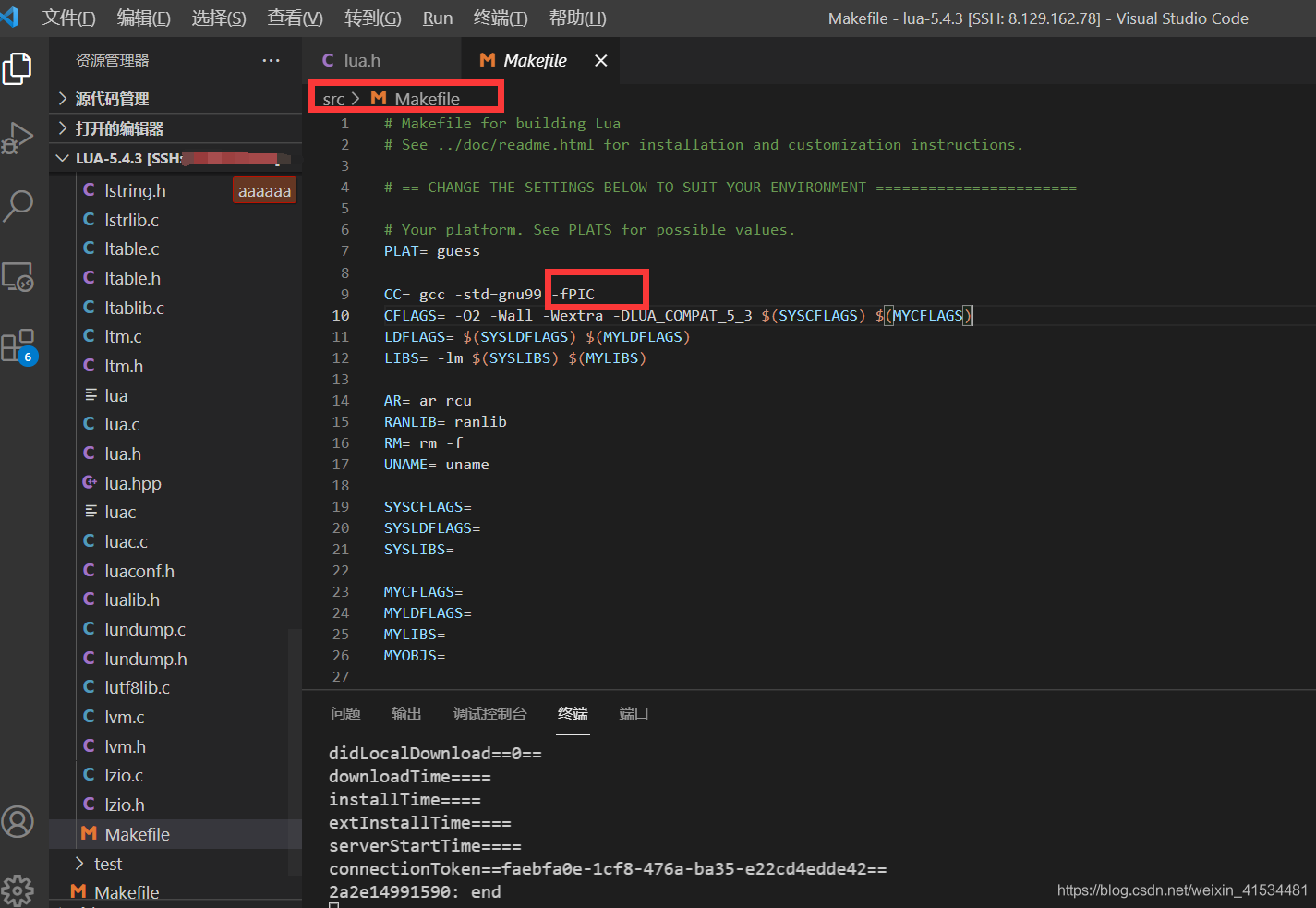Open the Accounts menu icon
1316x908 pixels.
tap(18, 821)
